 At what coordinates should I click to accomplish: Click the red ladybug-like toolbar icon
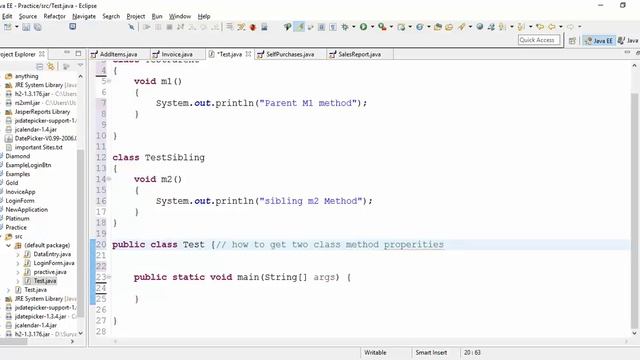[253, 27]
